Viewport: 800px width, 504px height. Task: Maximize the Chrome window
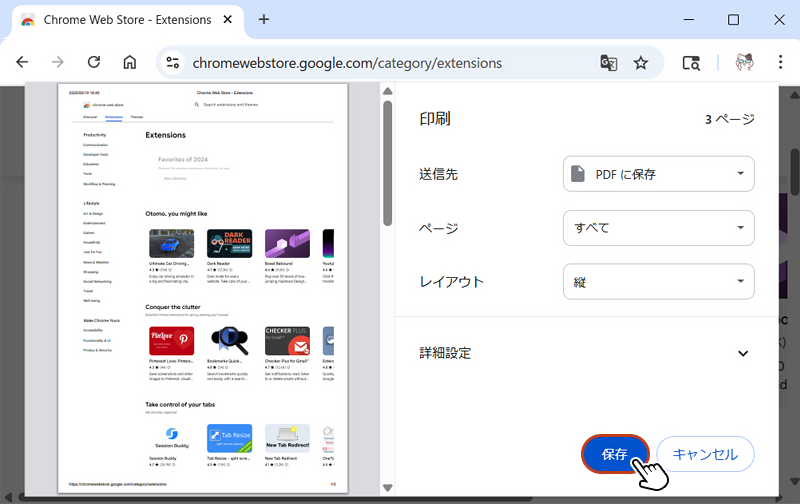click(733, 19)
